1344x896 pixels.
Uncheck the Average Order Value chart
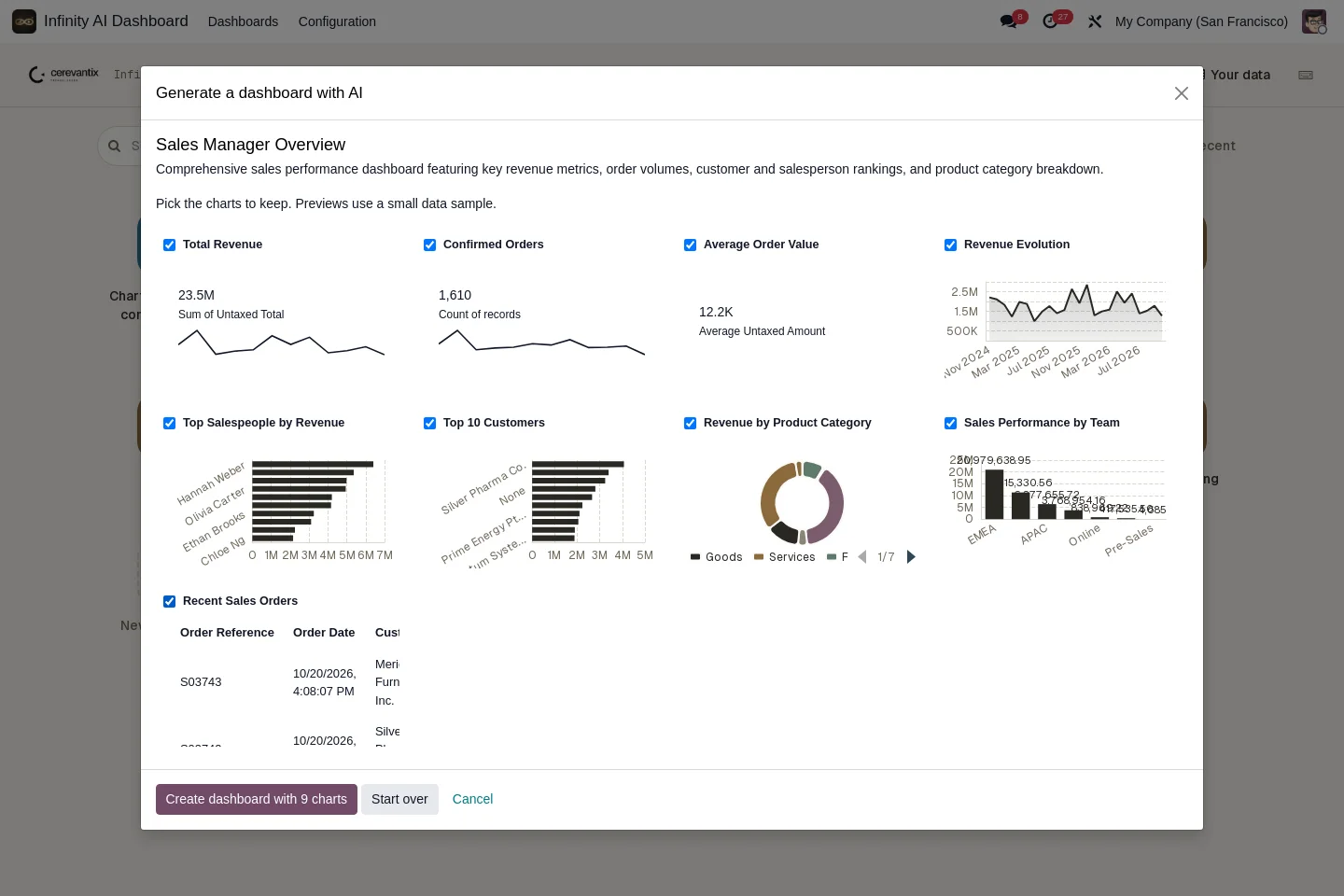point(690,245)
